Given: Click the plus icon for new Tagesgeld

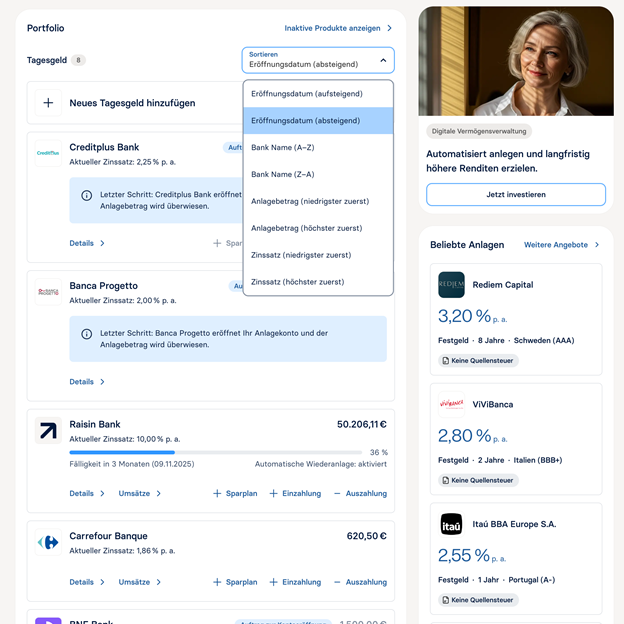Looking at the screenshot, I should tap(48, 103).
